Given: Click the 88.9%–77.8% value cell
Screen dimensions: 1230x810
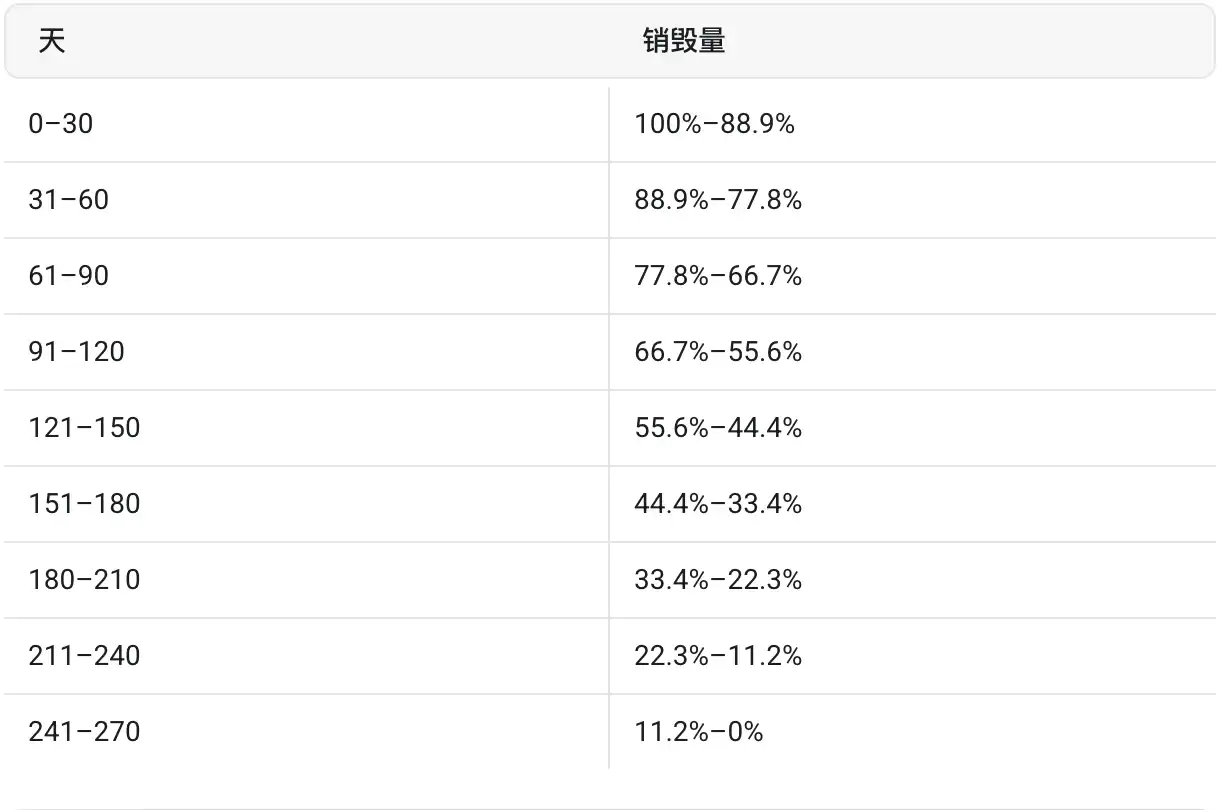Looking at the screenshot, I should [x=718, y=200].
